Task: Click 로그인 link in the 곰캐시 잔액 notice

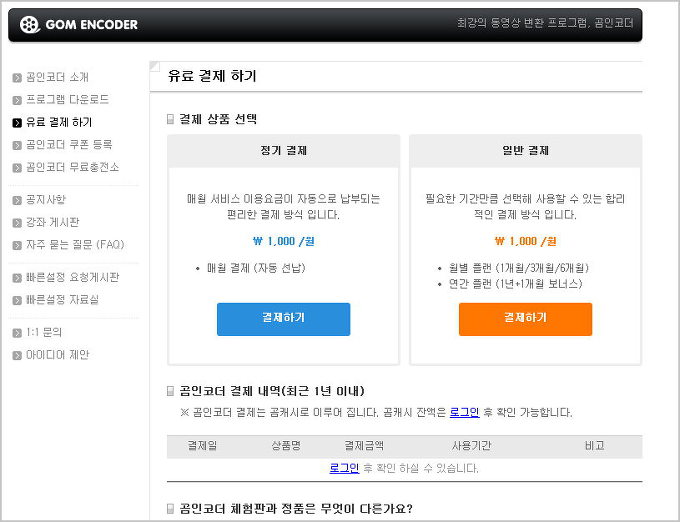Action: coord(464,412)
